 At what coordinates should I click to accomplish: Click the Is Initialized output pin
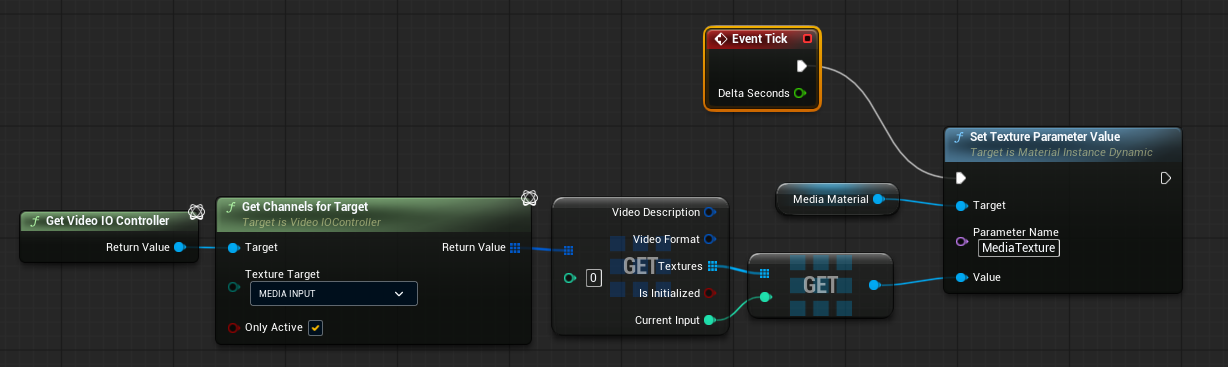710,293
